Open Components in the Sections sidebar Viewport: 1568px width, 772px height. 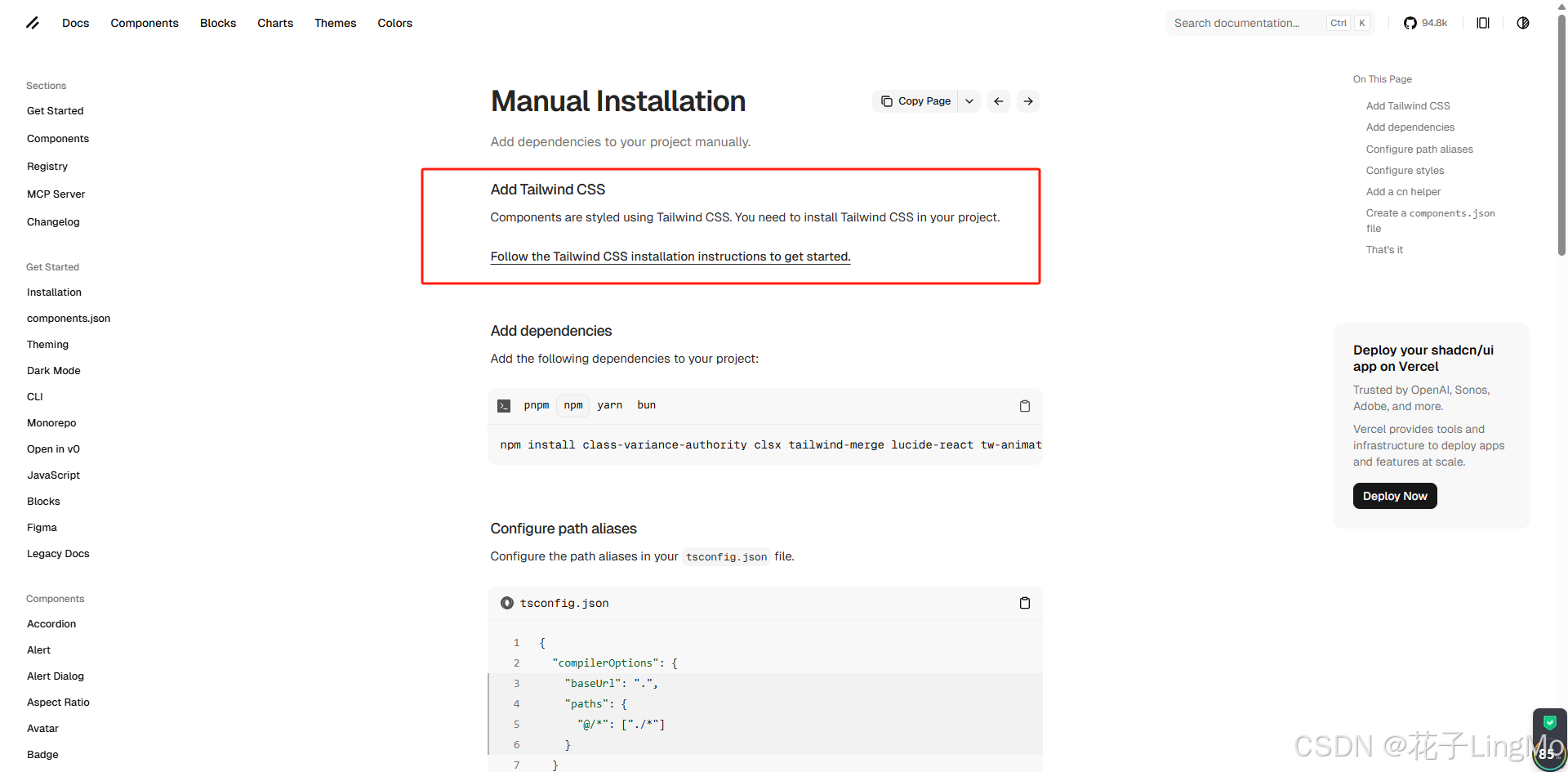(x=58, y=139)
